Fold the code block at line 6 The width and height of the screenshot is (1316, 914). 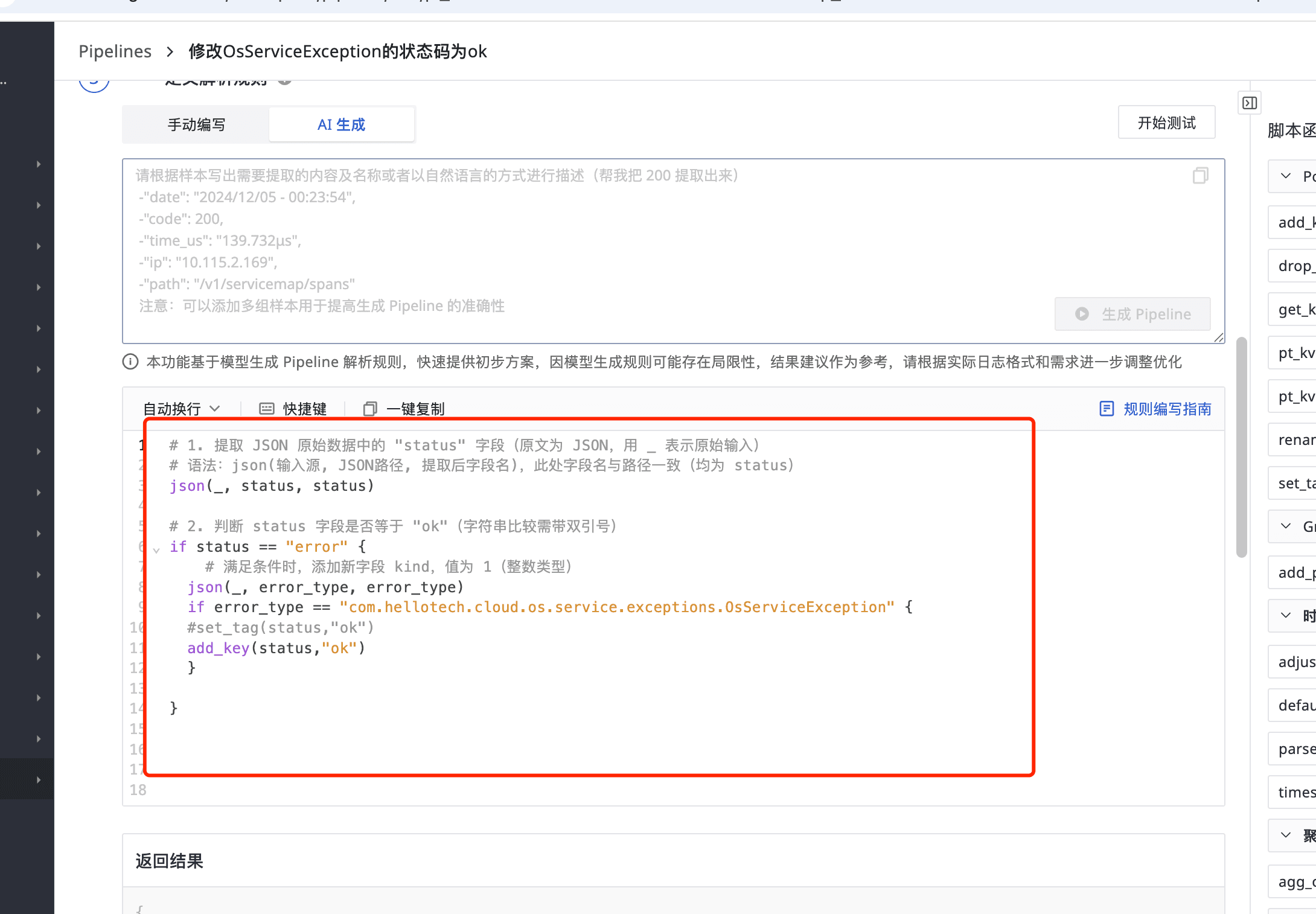click(x=156, y=549)
